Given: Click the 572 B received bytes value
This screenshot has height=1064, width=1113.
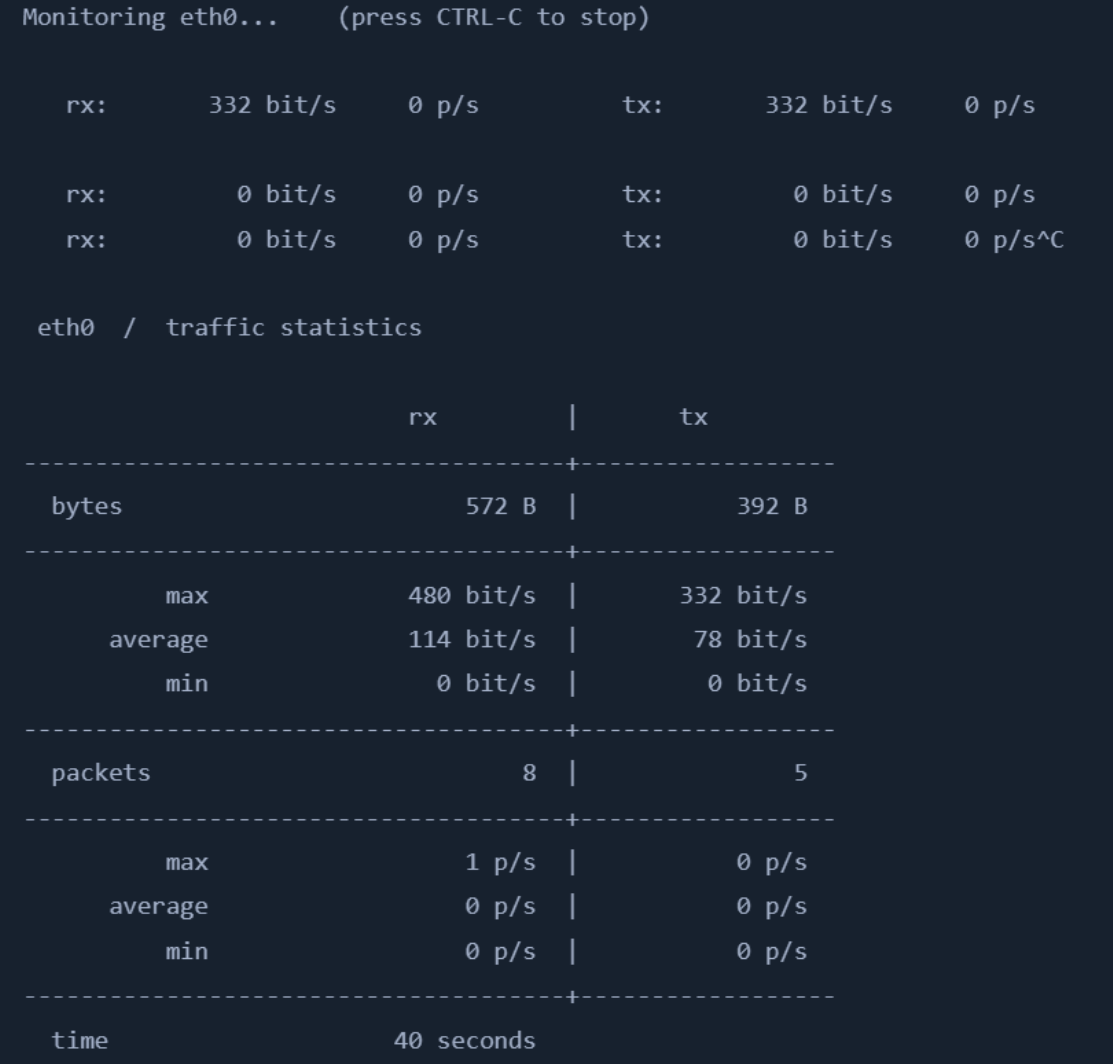Looking at the screenshot, I should pyautogui.click(x=500, y=506).
